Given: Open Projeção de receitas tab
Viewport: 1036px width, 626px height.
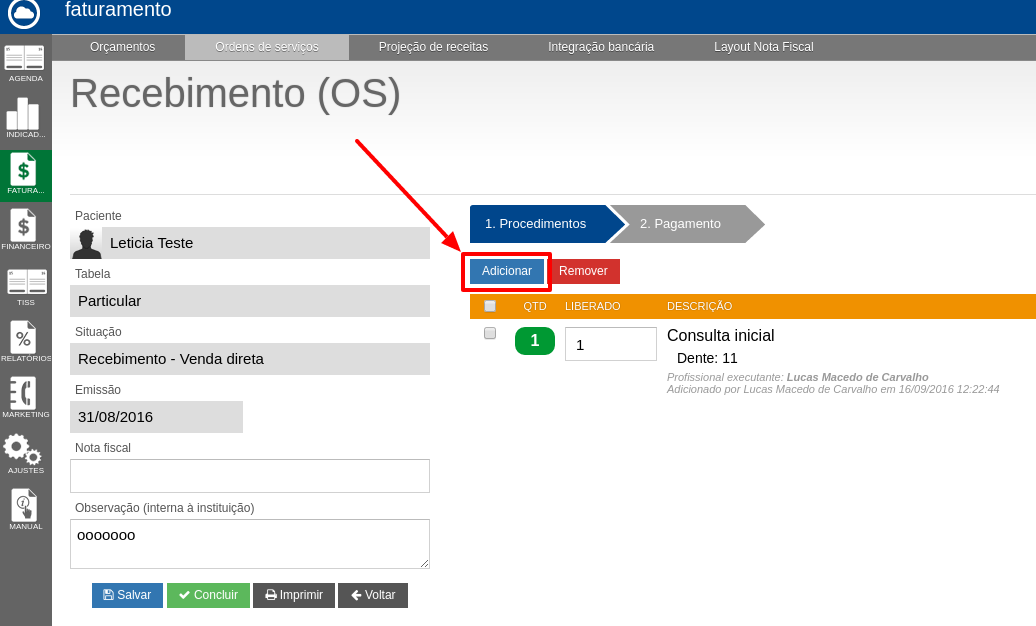Looking at the screenshot, I should point(433,47).
